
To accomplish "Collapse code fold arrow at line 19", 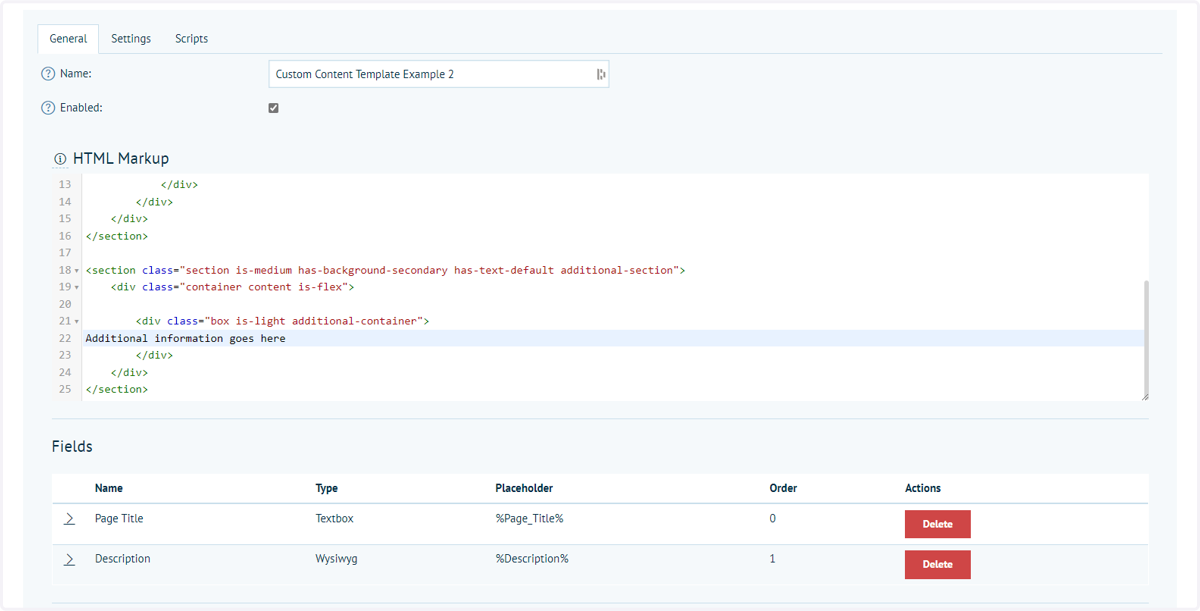I will 77,288.
